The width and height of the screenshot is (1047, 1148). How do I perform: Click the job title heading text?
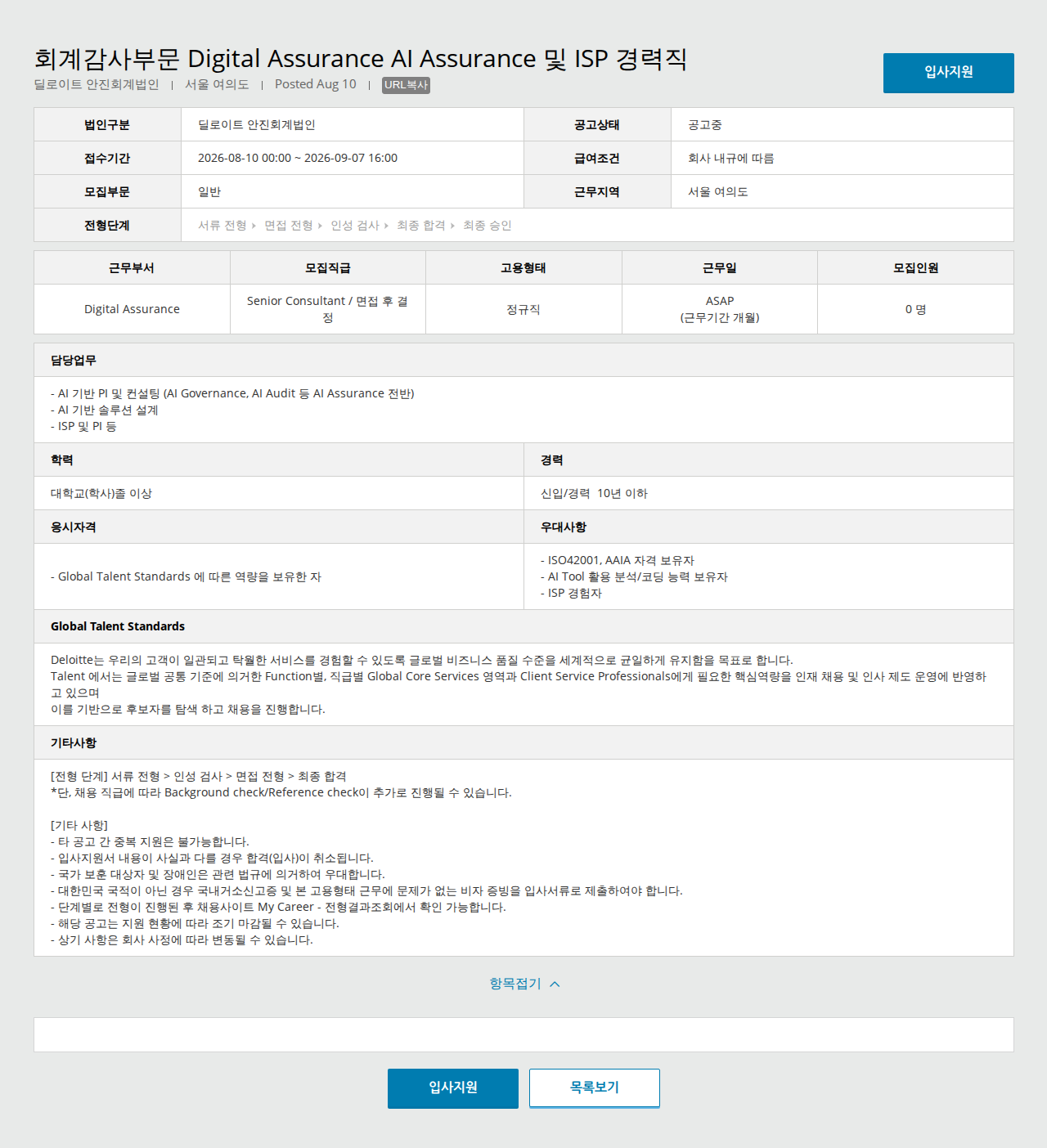(361, 59)
